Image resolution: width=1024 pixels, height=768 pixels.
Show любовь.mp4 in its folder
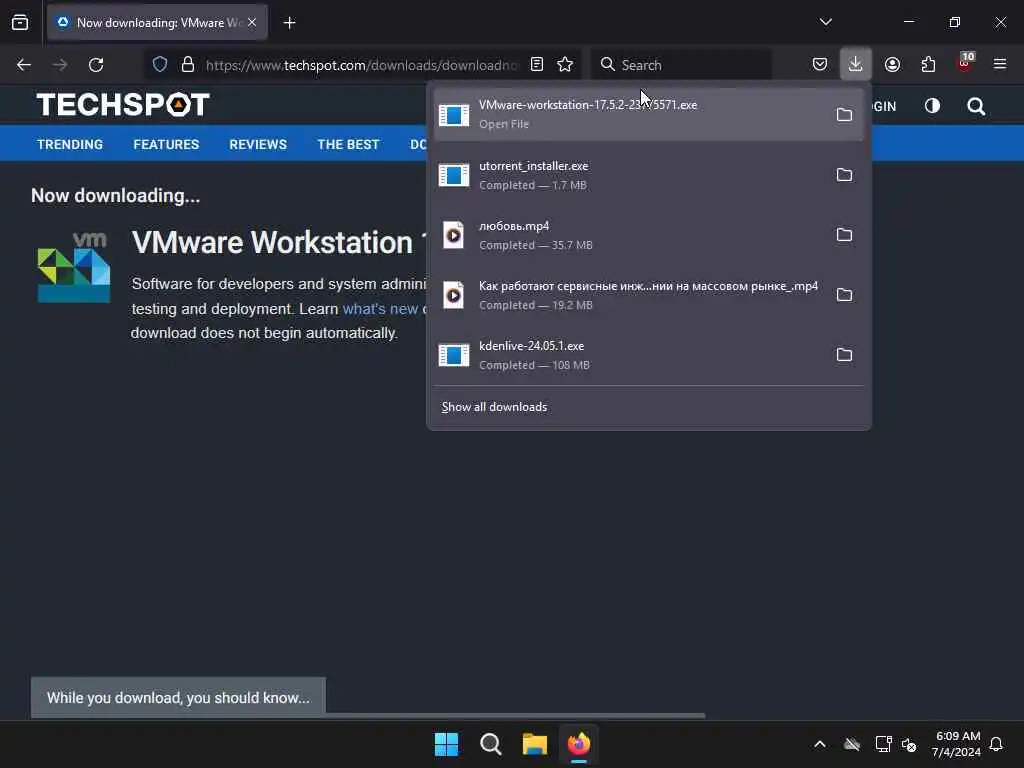click(844, 235)
